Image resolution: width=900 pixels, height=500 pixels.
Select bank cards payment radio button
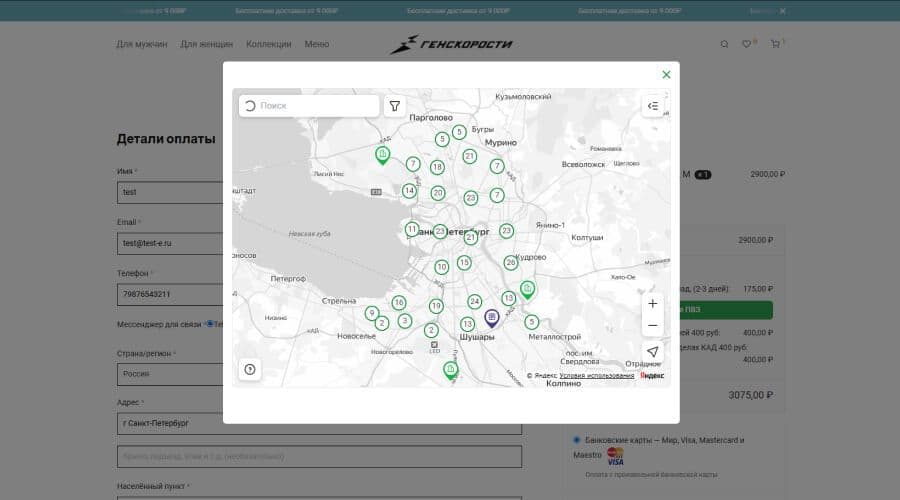pos(577,440)
